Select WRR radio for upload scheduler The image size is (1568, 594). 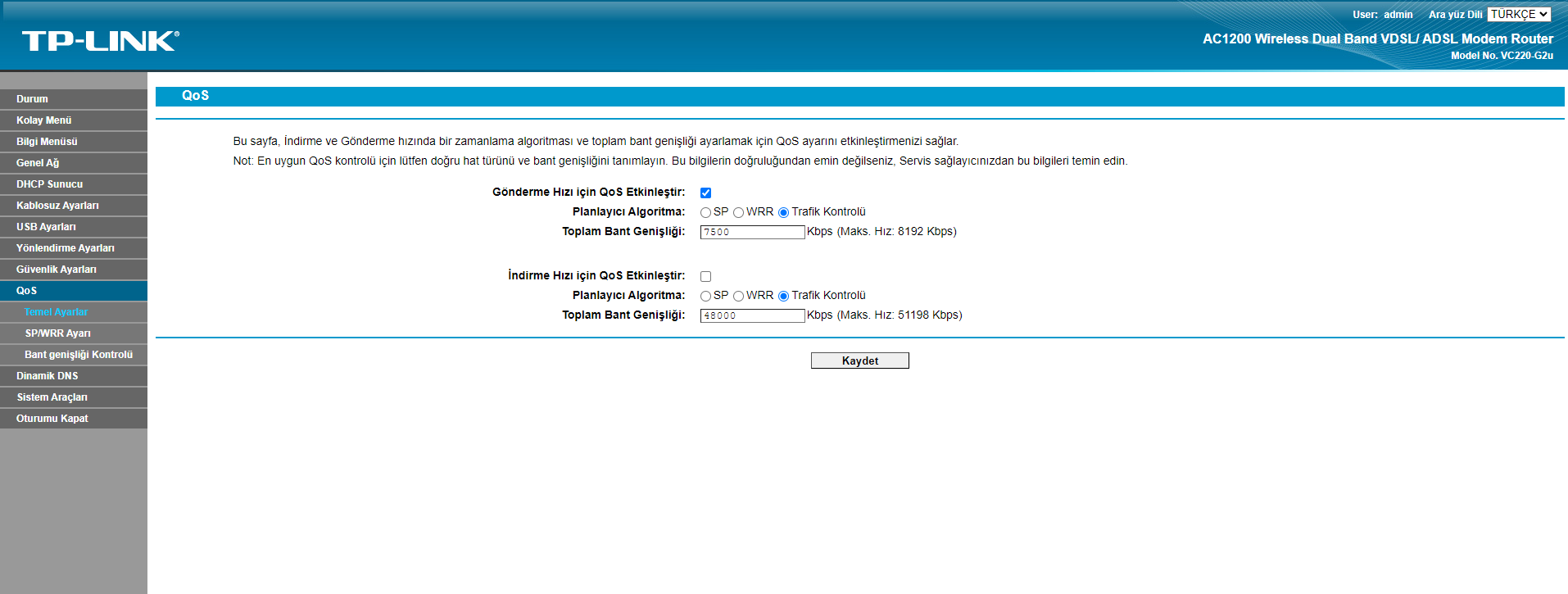click(x=738, y=212)
